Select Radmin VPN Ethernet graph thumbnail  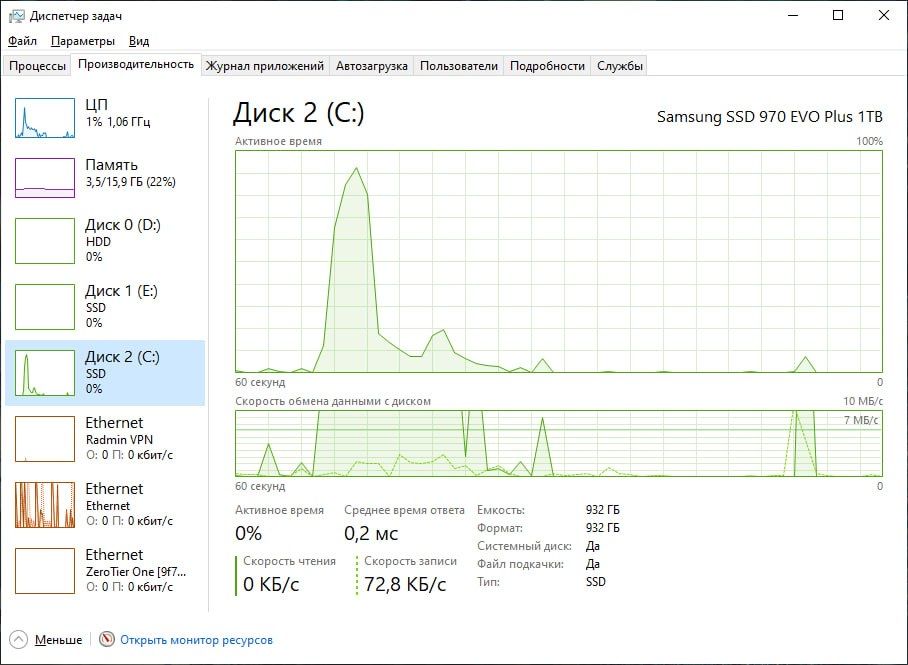pos(45,439)
